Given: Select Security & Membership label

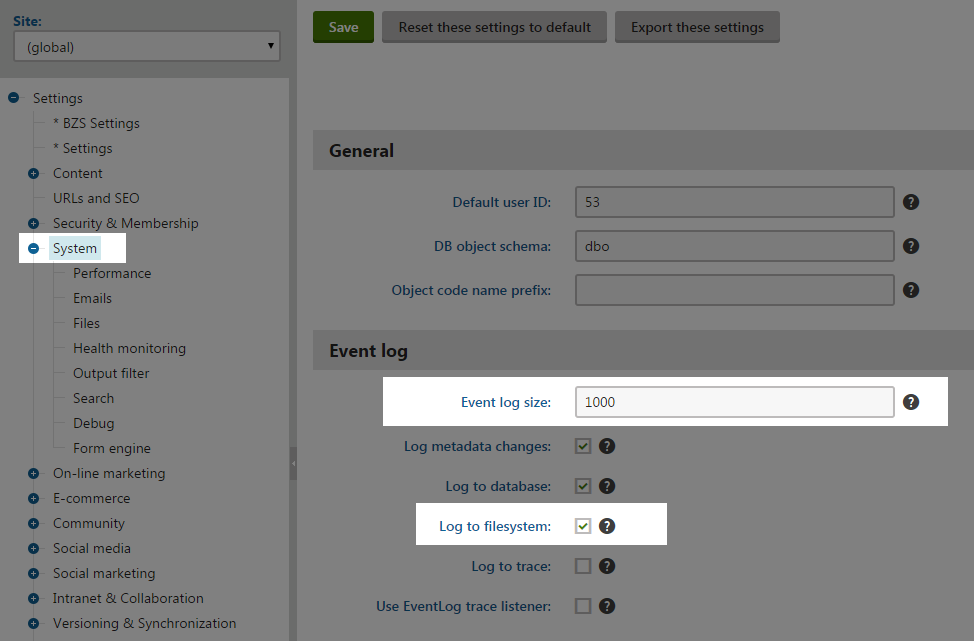Looking at the screenshot, I should [125, 223].
